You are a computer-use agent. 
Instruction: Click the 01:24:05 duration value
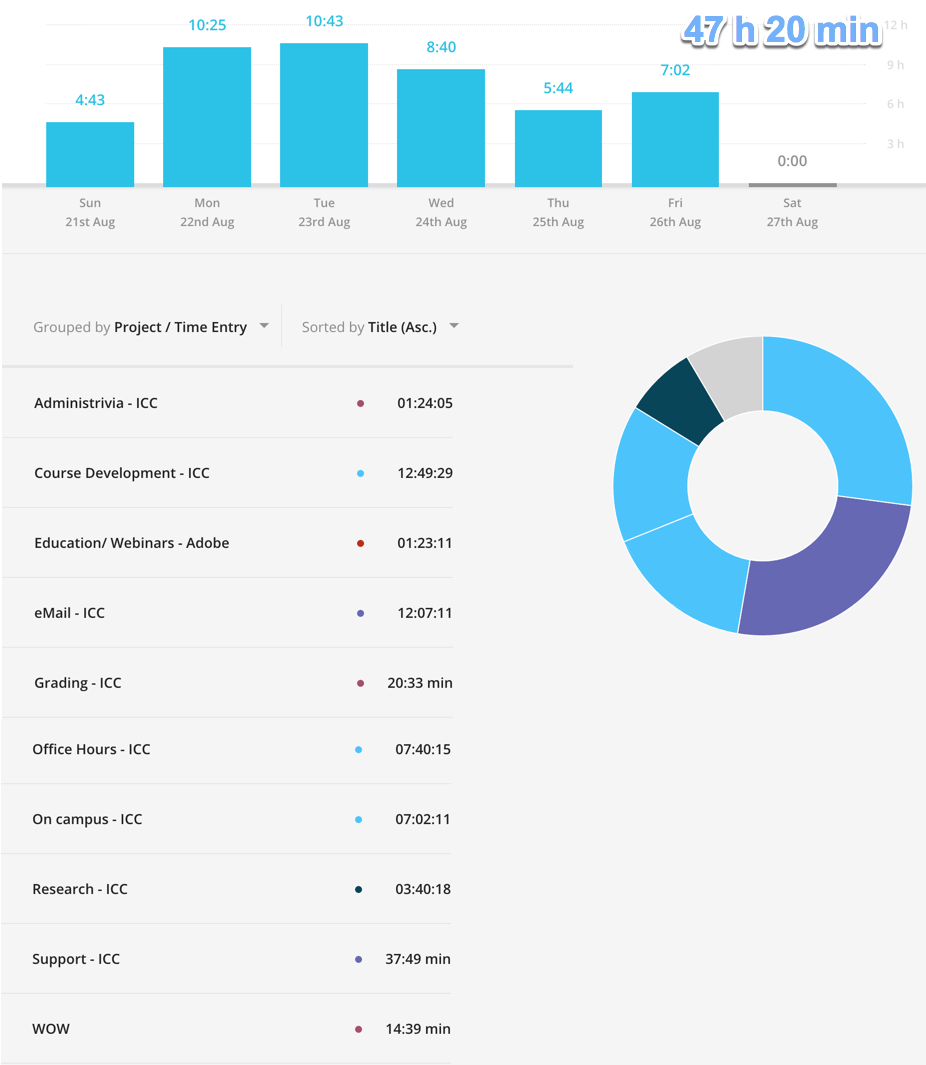[x=425, y=403]
